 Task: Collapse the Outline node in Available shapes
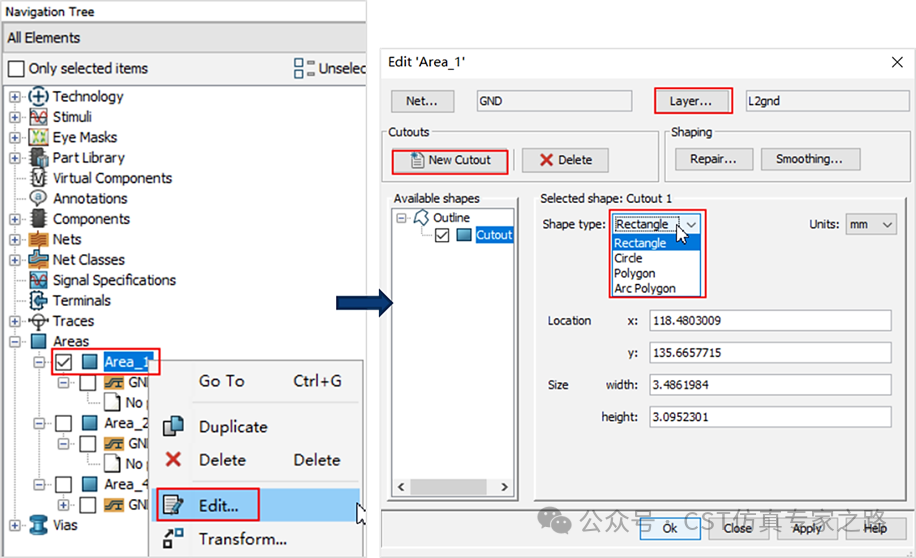(401, 217)
